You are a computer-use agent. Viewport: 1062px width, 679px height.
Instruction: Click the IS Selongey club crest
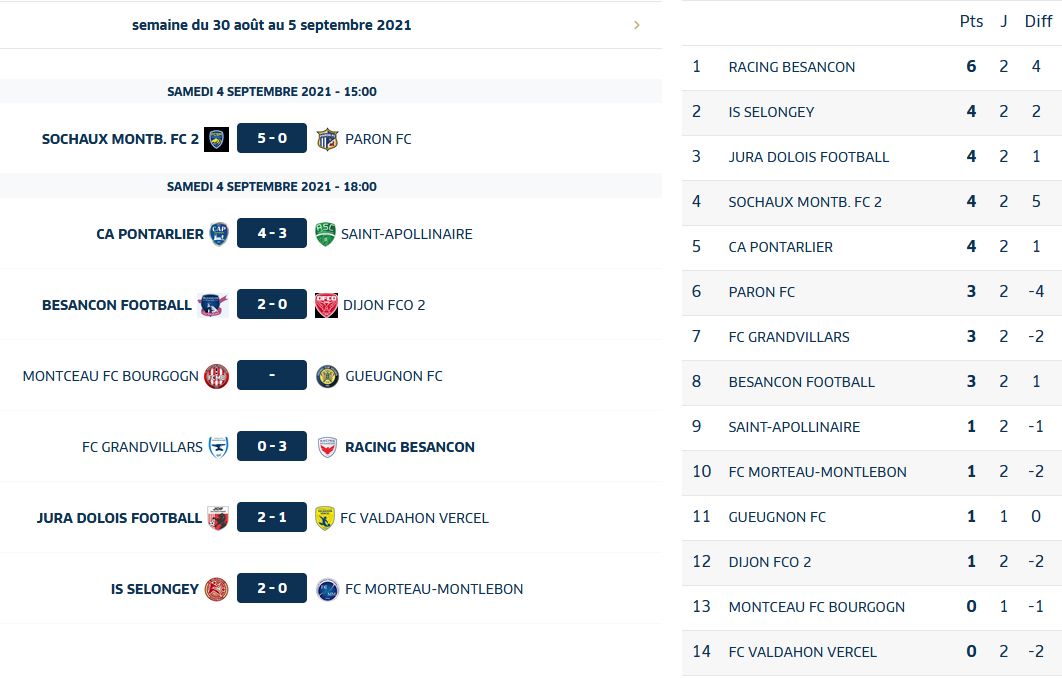[x=216, y=589]
